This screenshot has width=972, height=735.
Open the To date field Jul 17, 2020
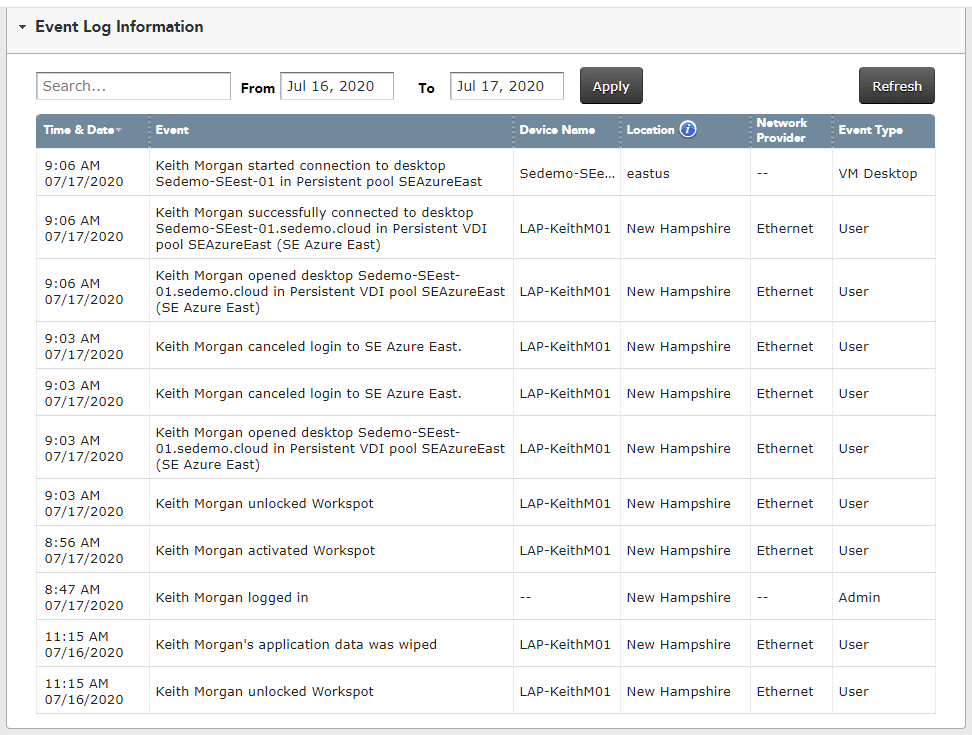pyautogui.click(x=506, y=86)
